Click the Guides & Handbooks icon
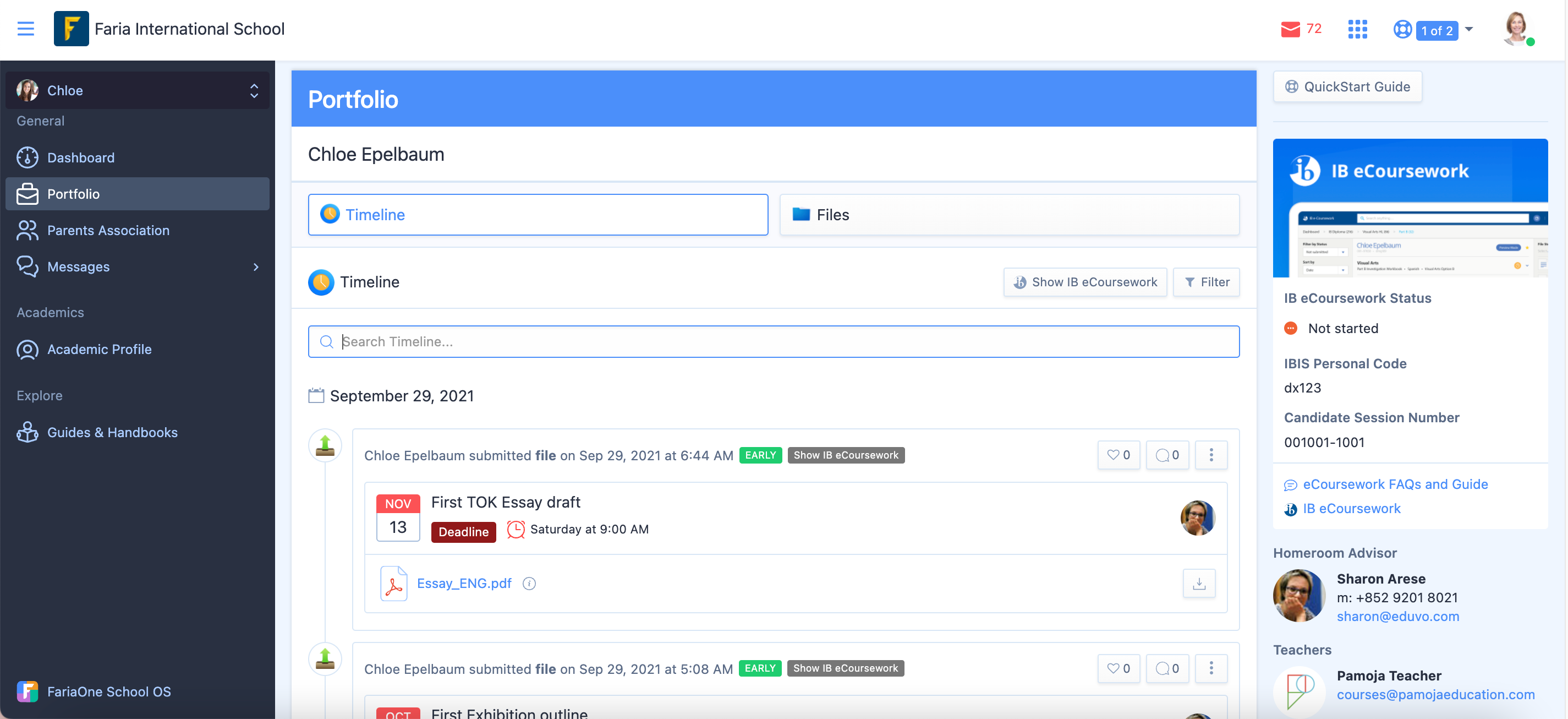Image resolution: width=1568 pixels, height=719 pixels. pyautogui.click(x=28, y=432)
